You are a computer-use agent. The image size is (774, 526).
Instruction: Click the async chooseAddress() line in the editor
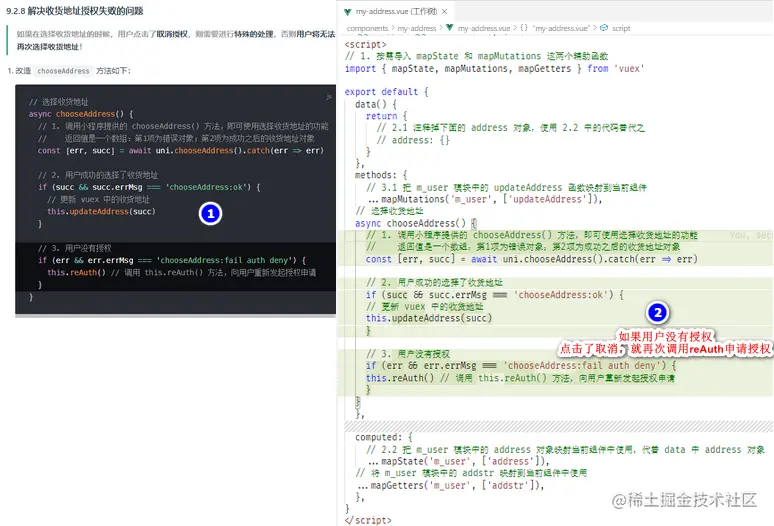coord(415,224)
